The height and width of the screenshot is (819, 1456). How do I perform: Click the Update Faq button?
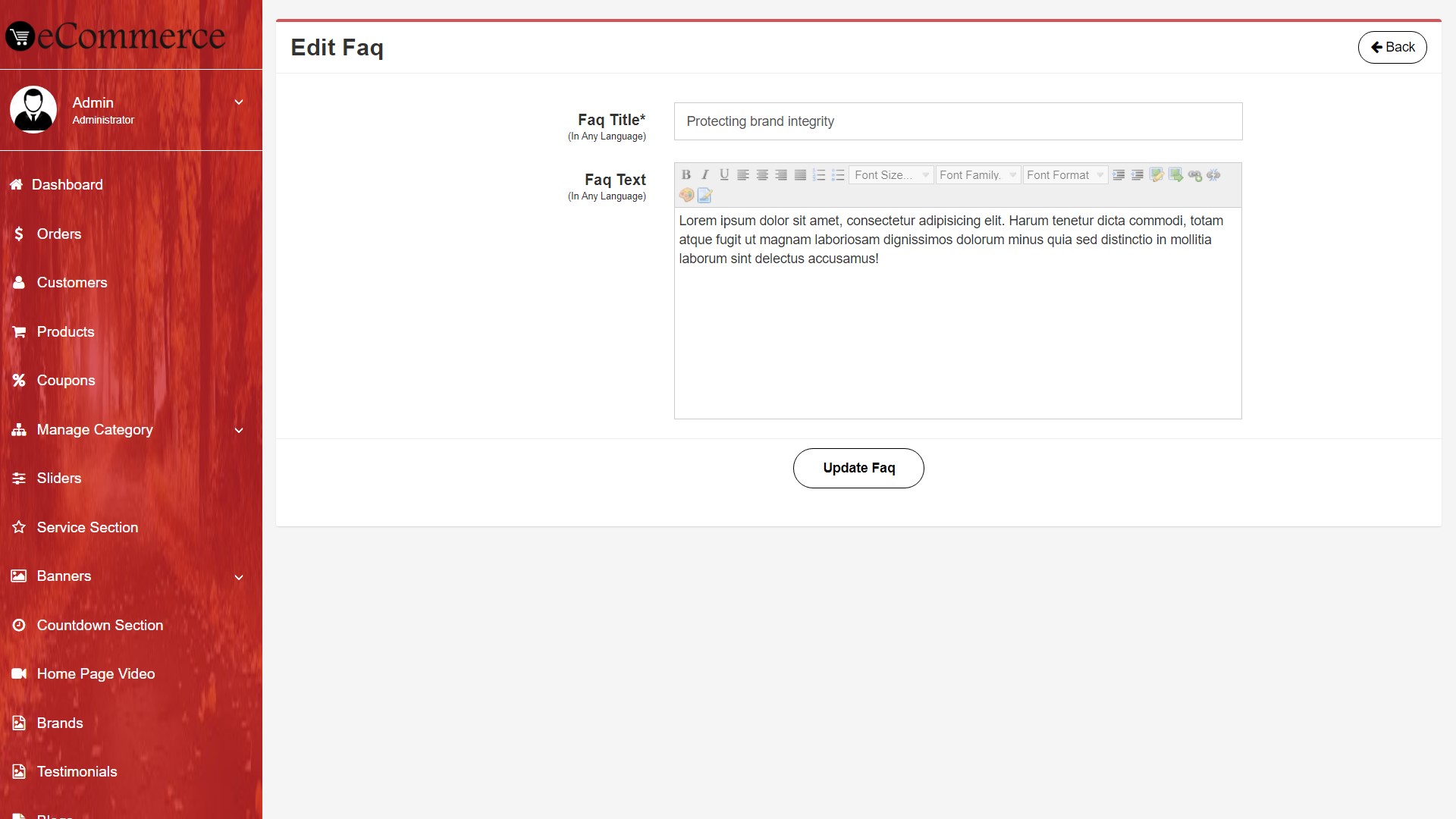[x=858, y=468]
